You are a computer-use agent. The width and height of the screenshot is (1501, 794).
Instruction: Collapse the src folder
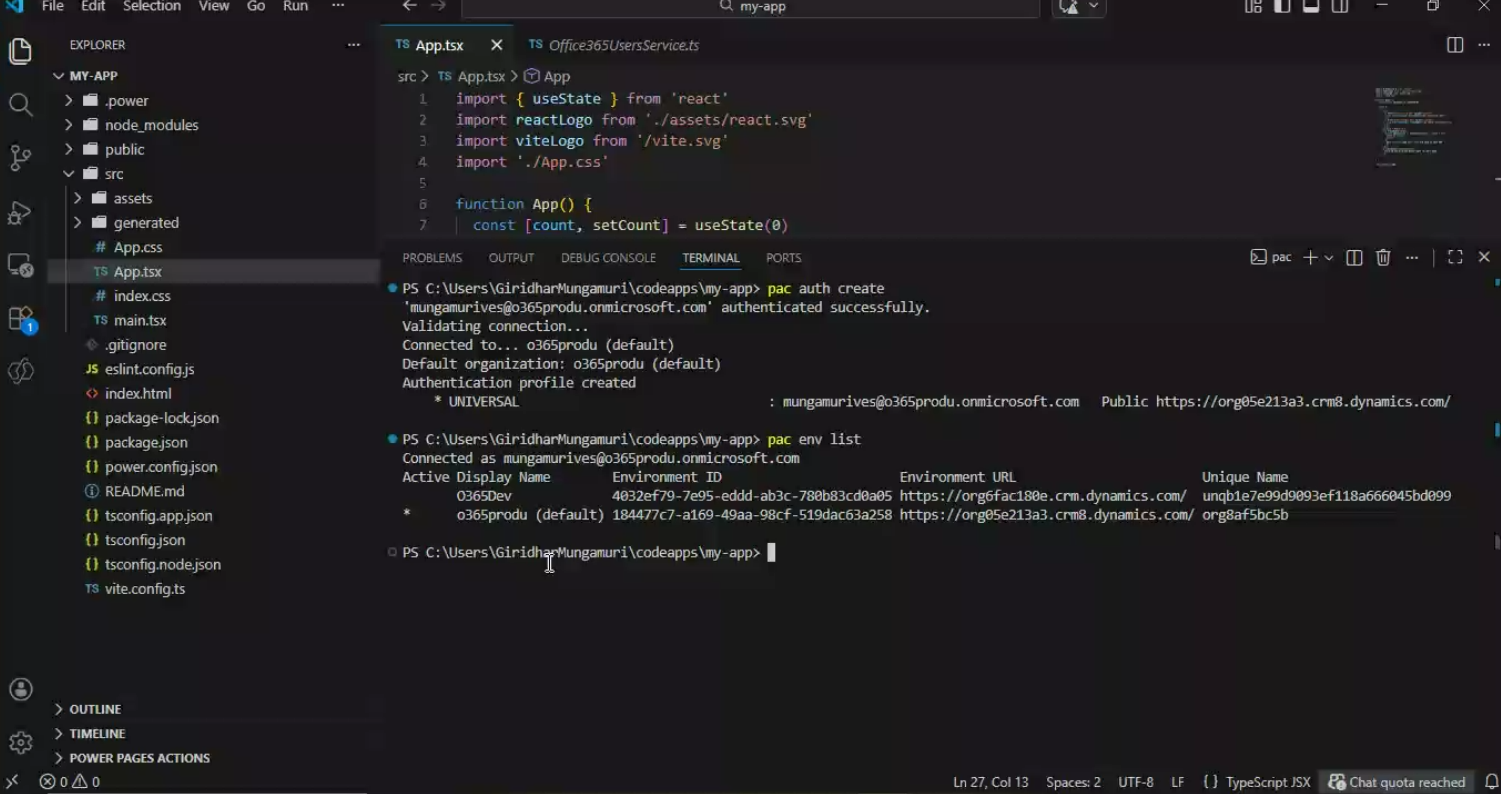tap(69, 174)
